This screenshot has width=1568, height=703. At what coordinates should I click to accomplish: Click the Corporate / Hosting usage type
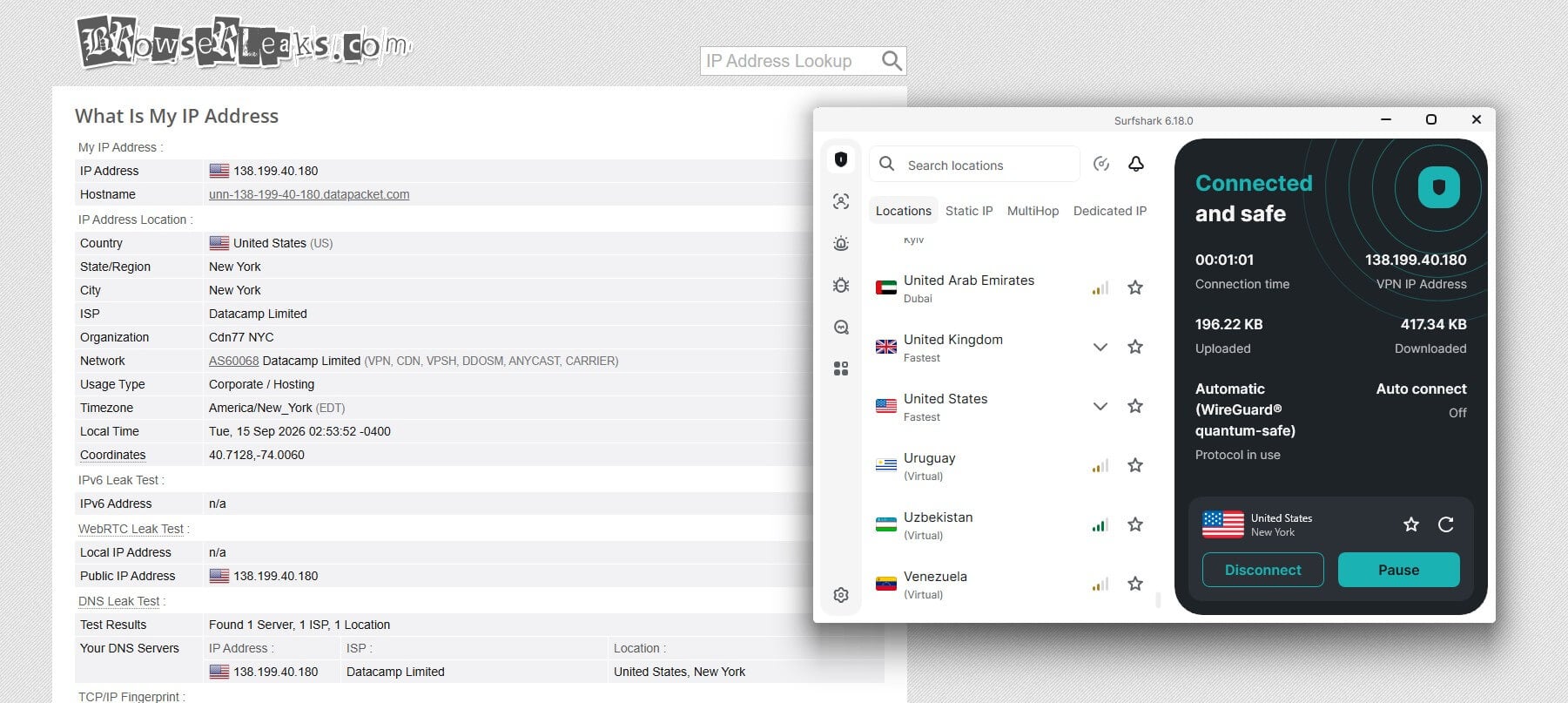(x=261, y=384)
